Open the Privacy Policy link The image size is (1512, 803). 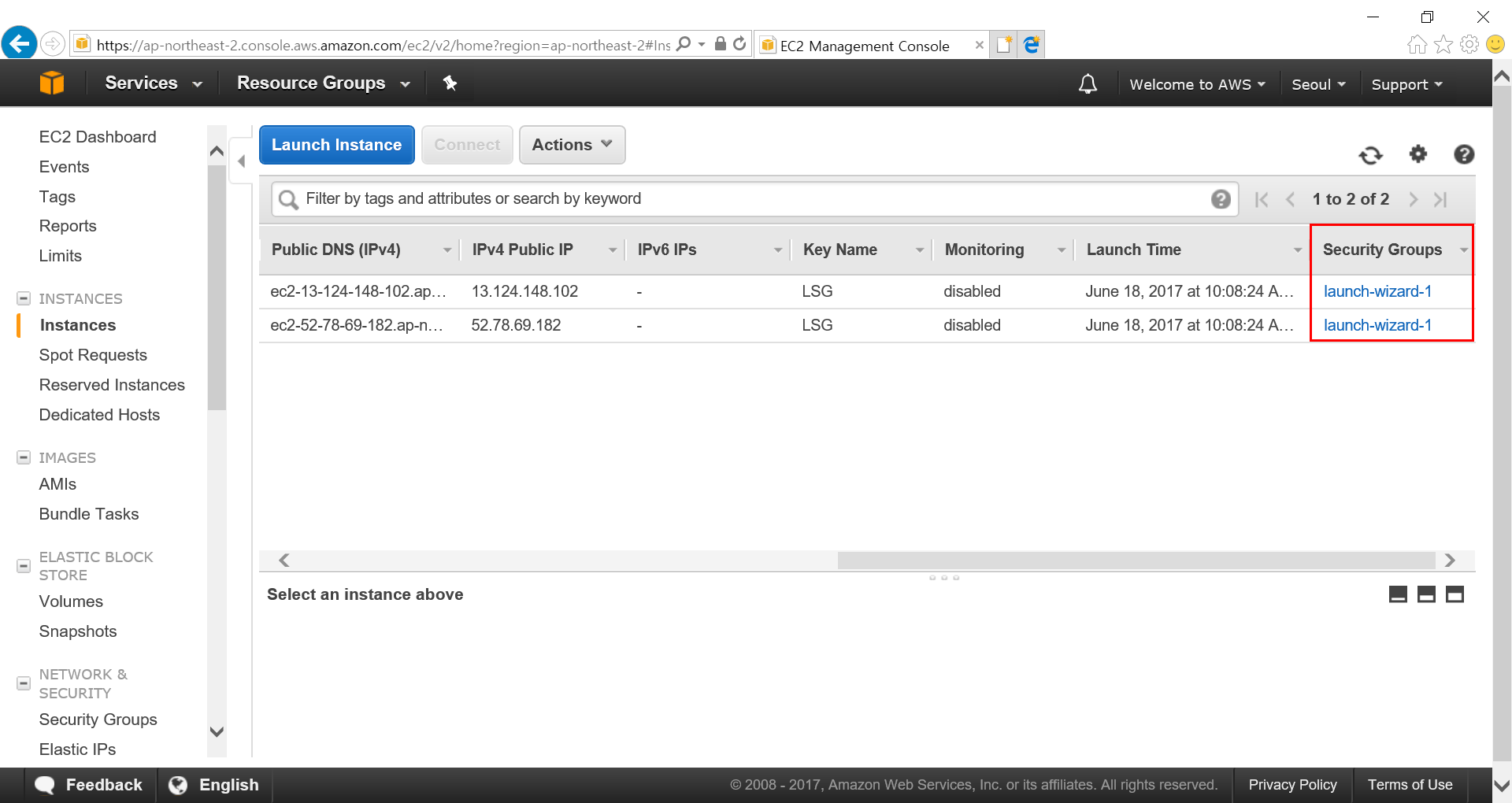coord(1292,785)
